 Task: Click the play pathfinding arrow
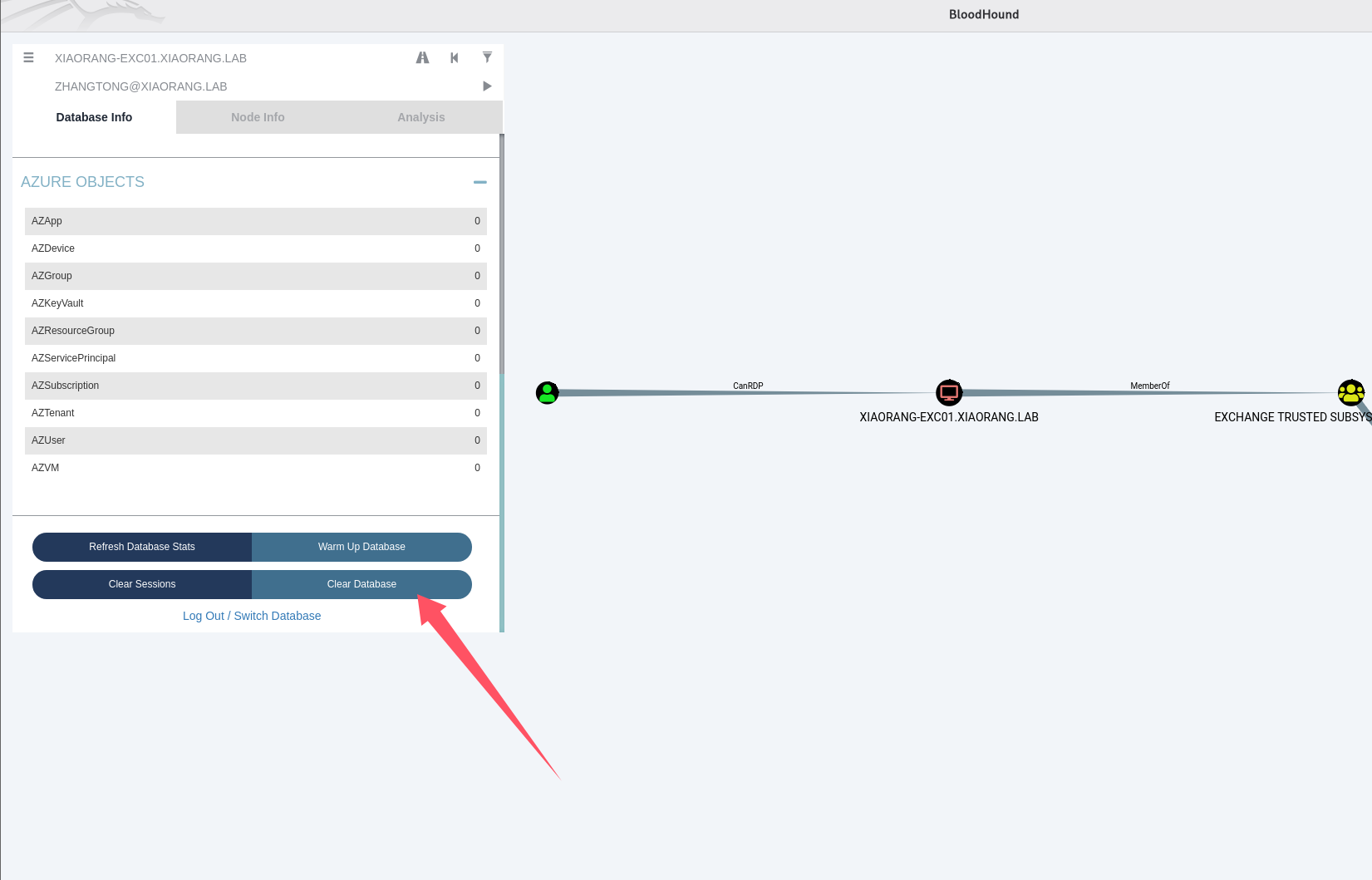(x=487, y=86)
